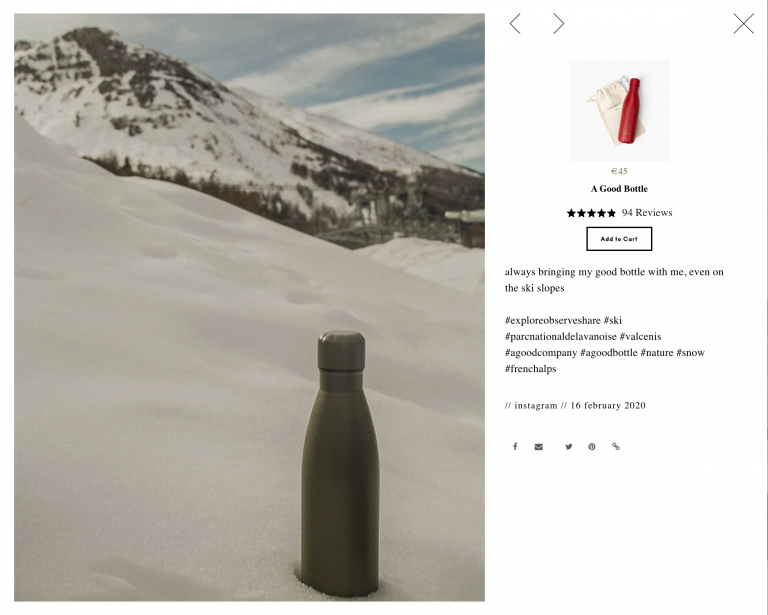768x615 pixels.
Task: Follow the #agoodbottle hashtag
Action: click(609, 353)
